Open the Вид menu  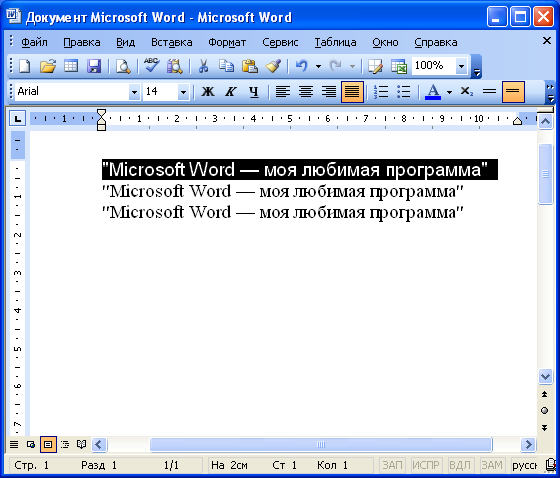(x=126, y=42)
